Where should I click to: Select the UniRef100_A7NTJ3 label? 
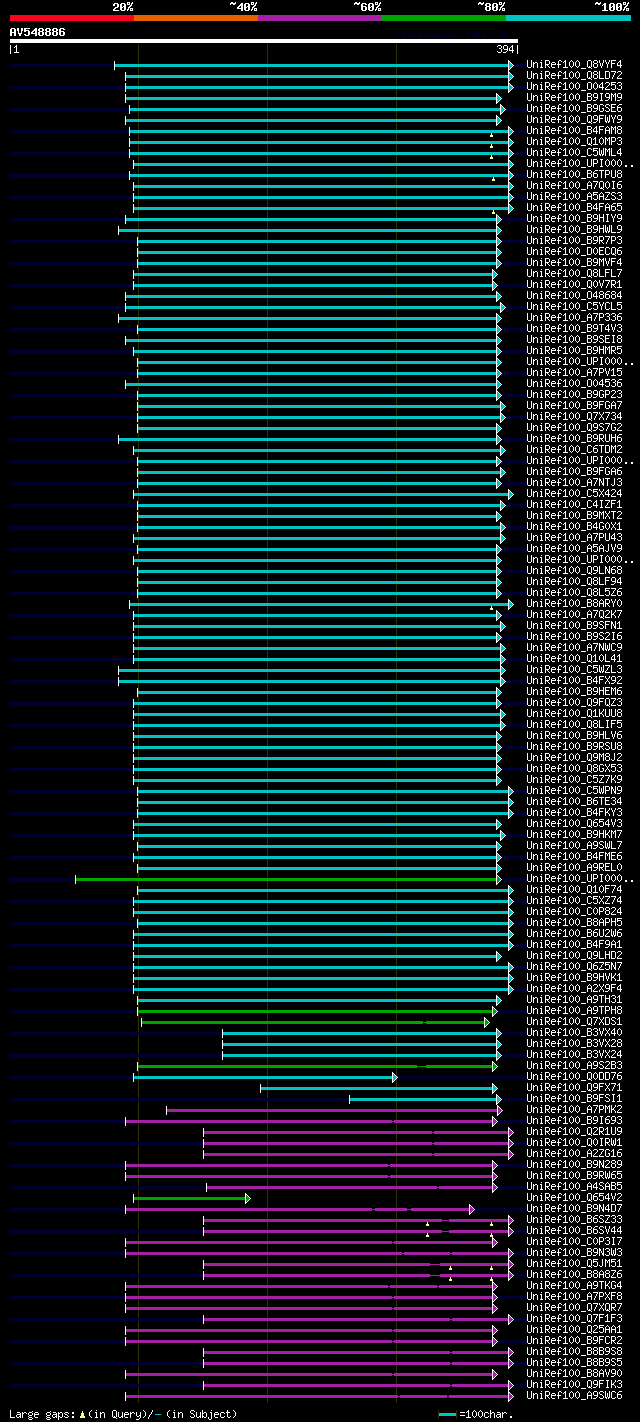[574, 482]
